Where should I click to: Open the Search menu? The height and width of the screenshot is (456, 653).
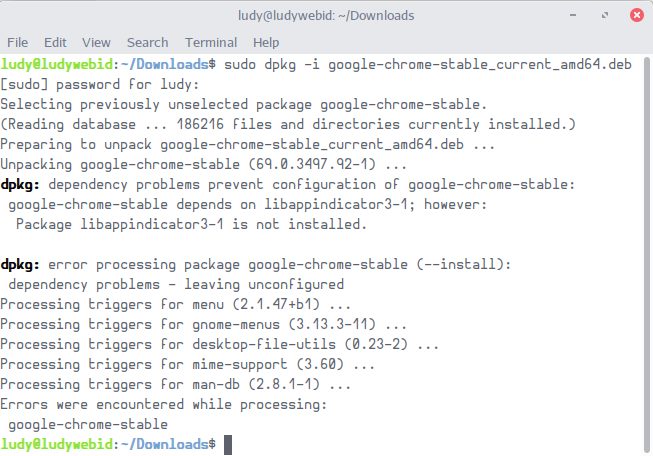148,43
